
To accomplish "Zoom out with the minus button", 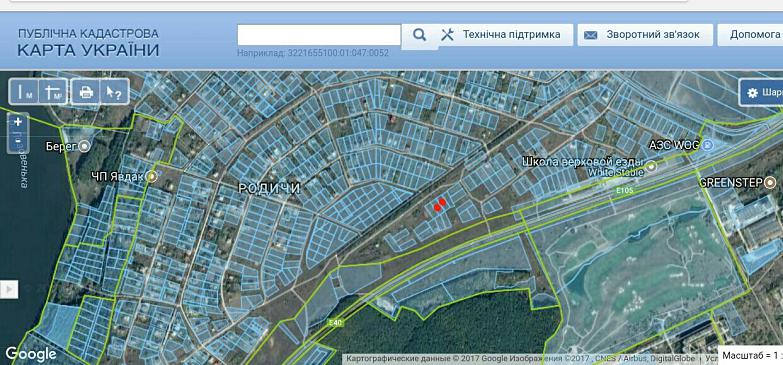I will point(18,142).
